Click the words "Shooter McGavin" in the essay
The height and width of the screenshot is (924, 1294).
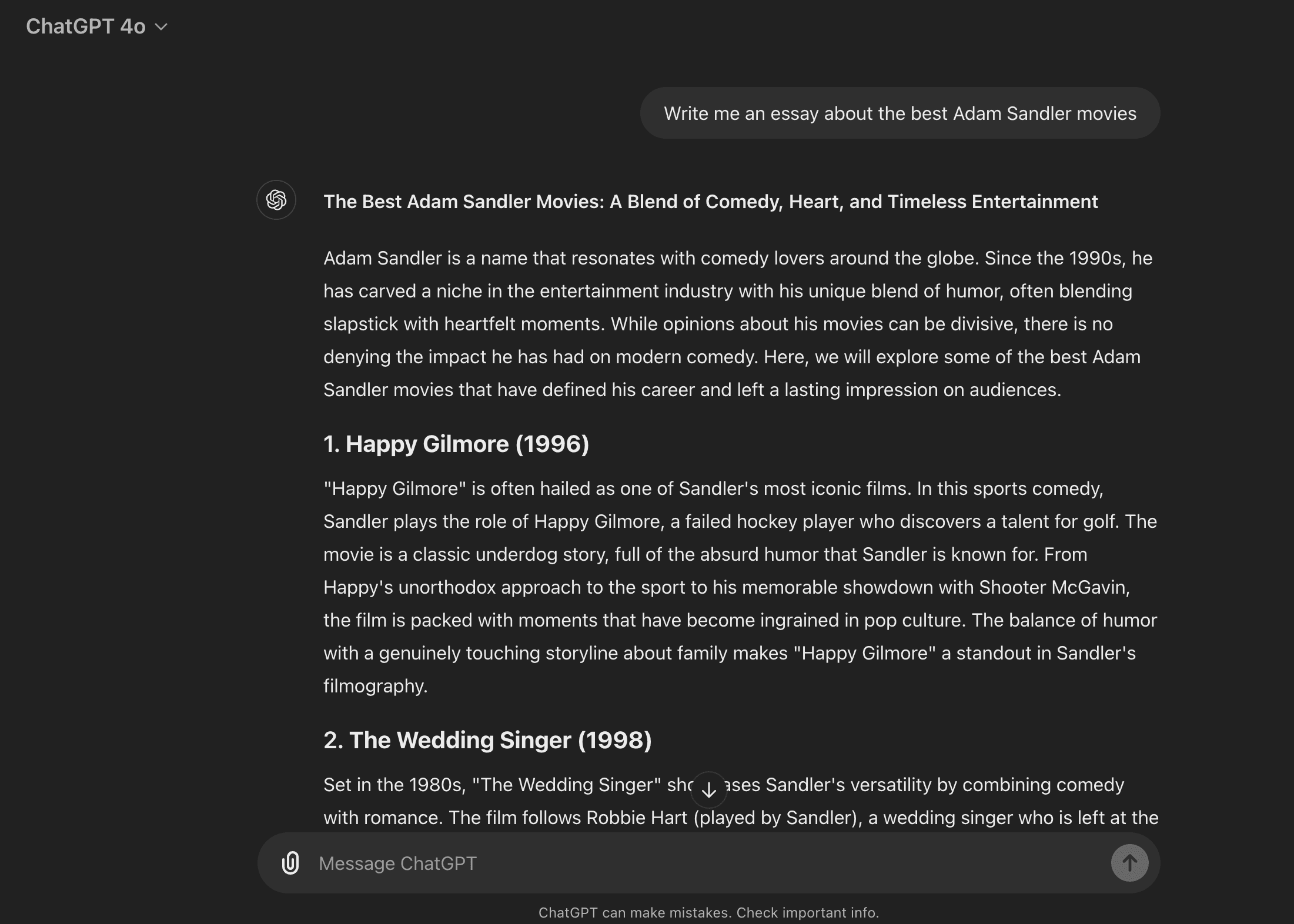(x=1053, y=587)
